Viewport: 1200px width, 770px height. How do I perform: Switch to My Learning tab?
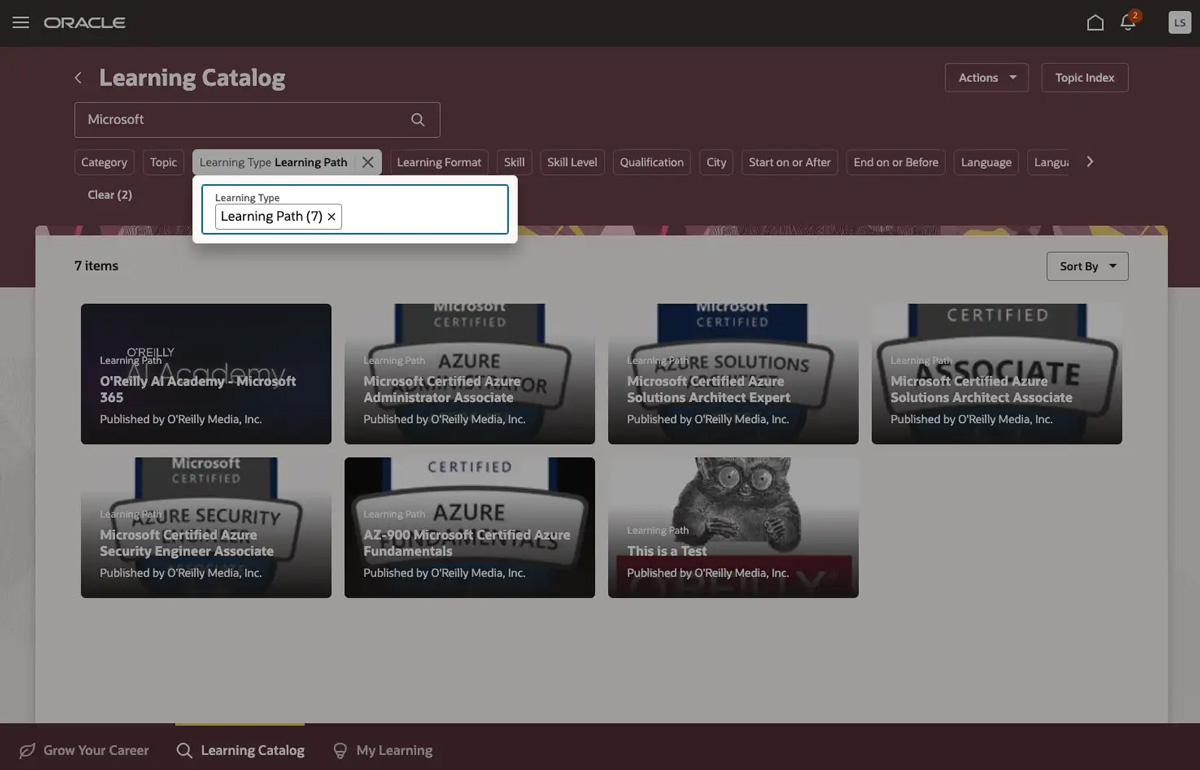[383, 750]
